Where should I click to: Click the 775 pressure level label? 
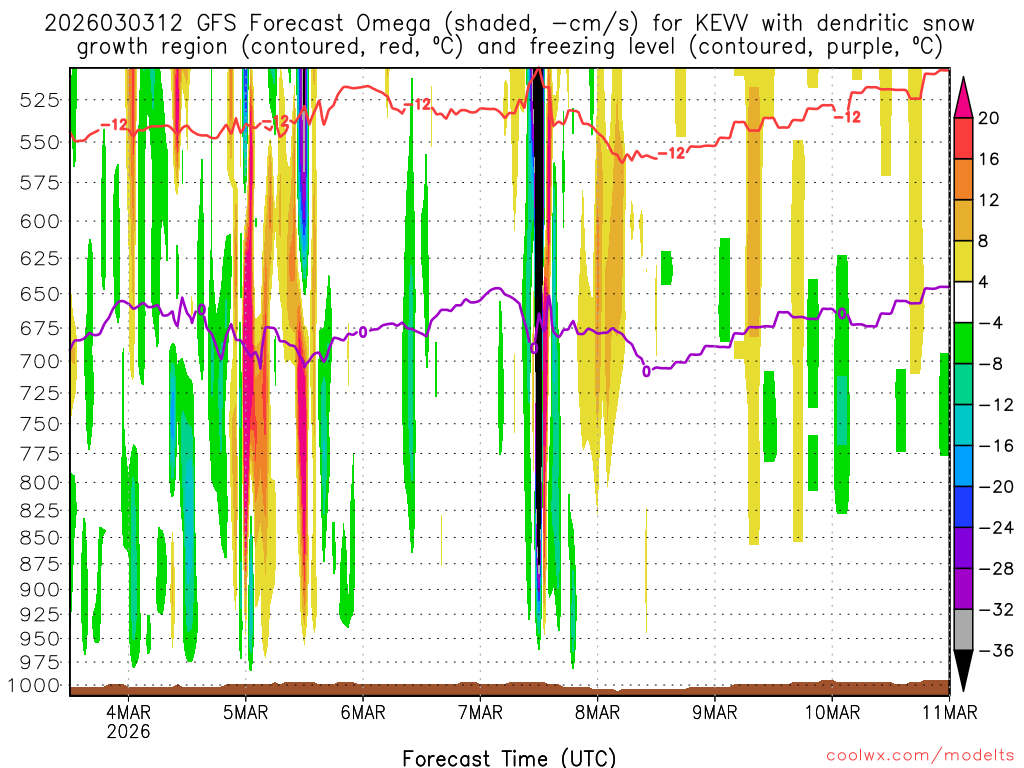pos(39,453)
